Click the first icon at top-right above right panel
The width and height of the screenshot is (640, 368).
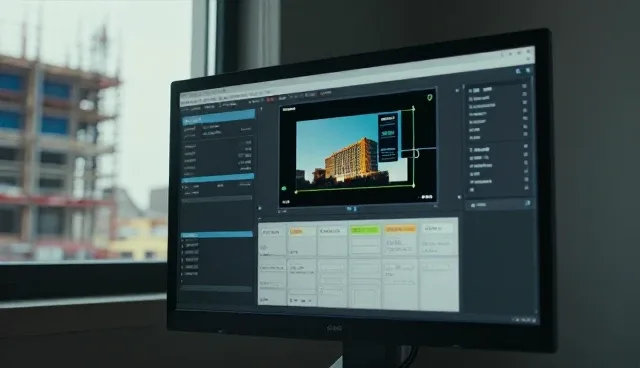pos(518,71)
